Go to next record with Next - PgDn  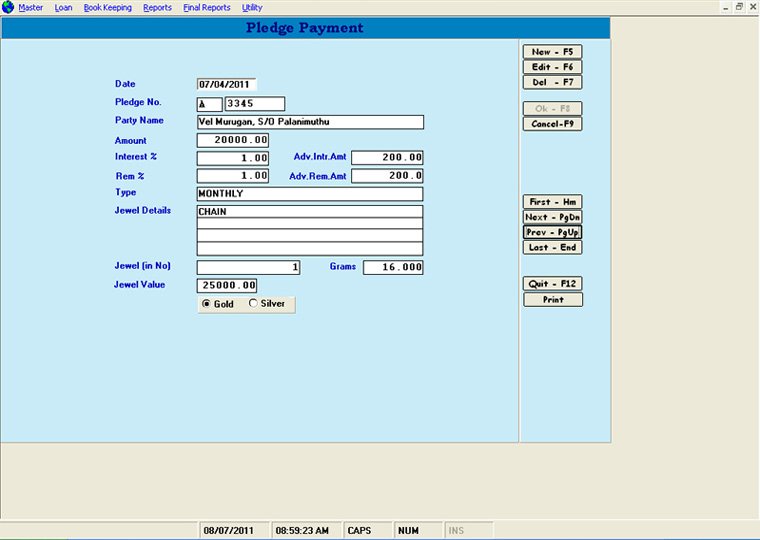[552, 217]
